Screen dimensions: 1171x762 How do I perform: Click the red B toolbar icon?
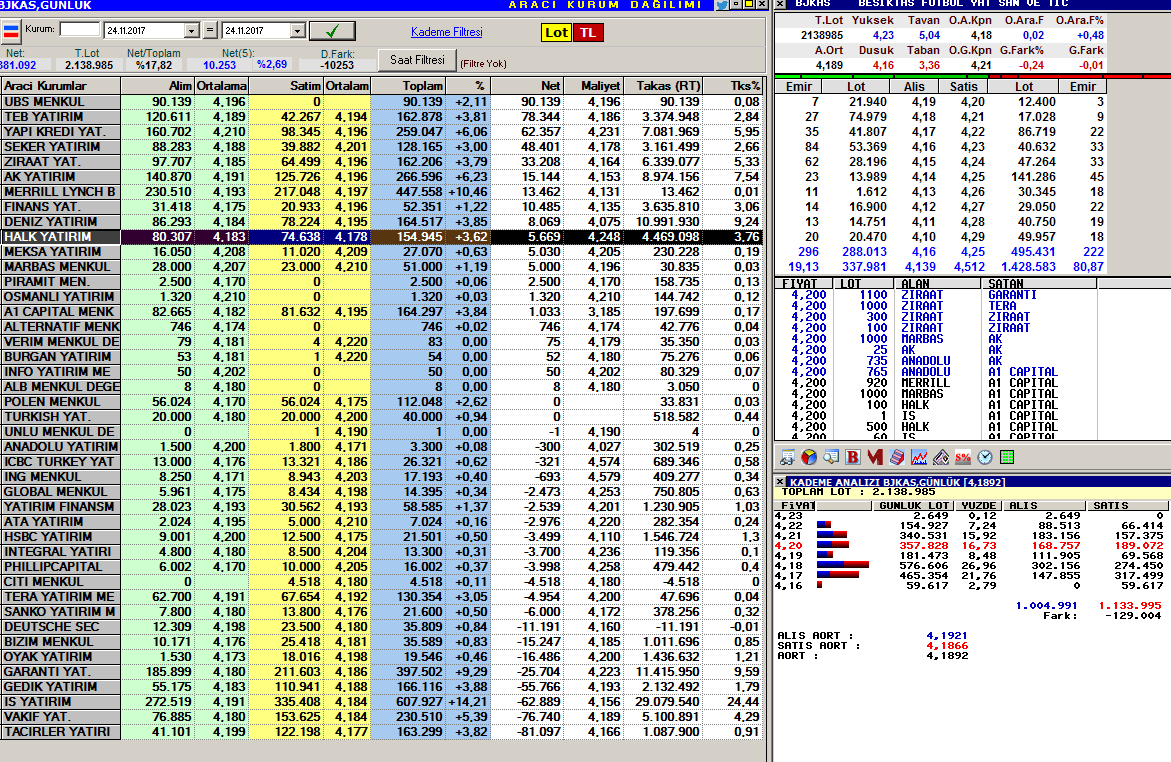(853, 457)
